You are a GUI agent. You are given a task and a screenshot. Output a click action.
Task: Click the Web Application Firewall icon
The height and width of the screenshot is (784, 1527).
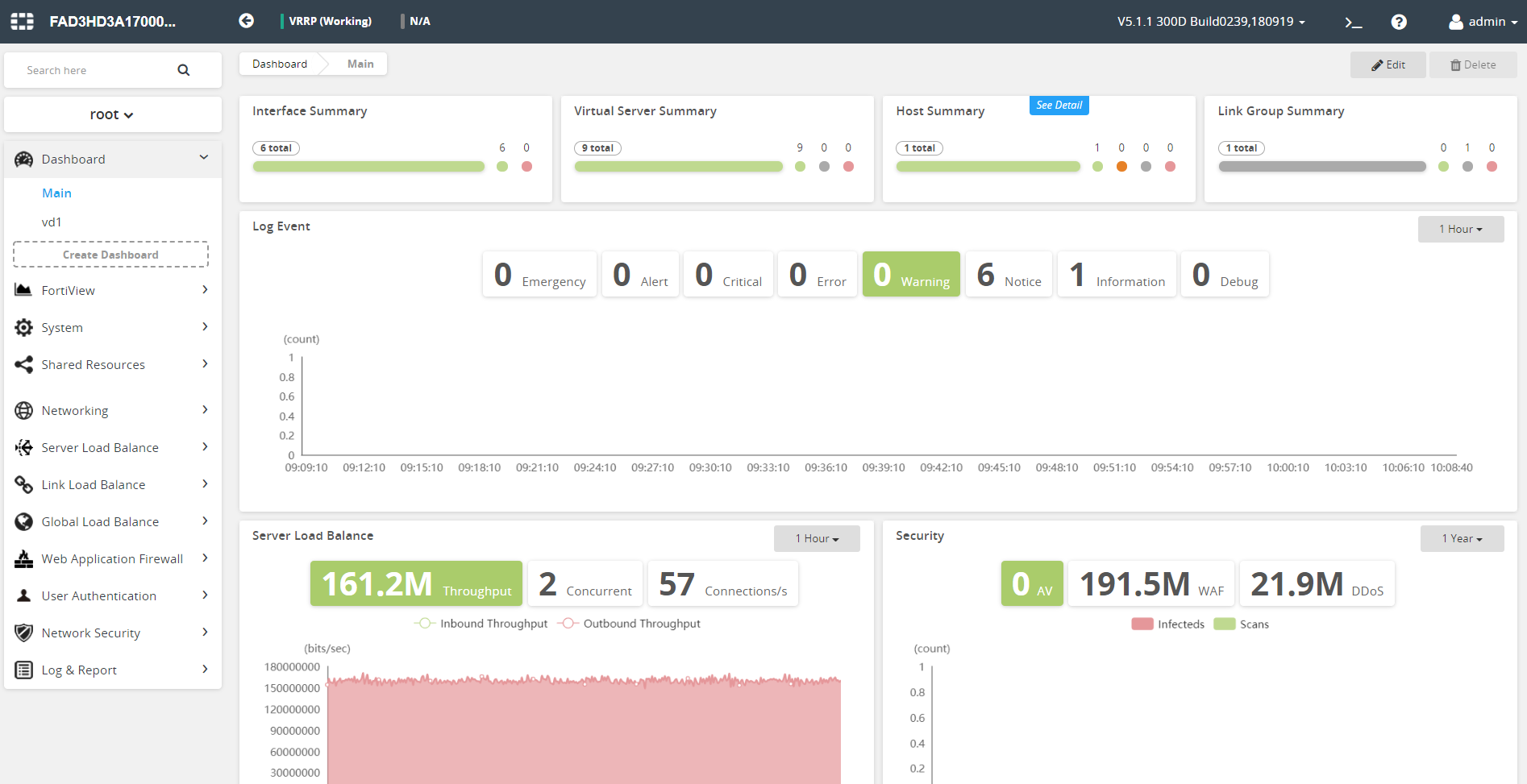[x=23, y=558]
